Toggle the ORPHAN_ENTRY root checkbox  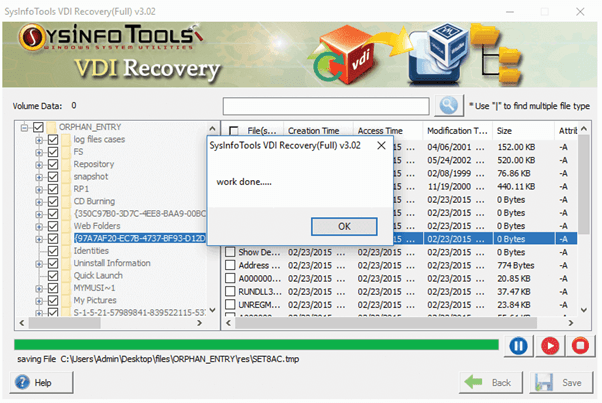click(x=38, y=127)
